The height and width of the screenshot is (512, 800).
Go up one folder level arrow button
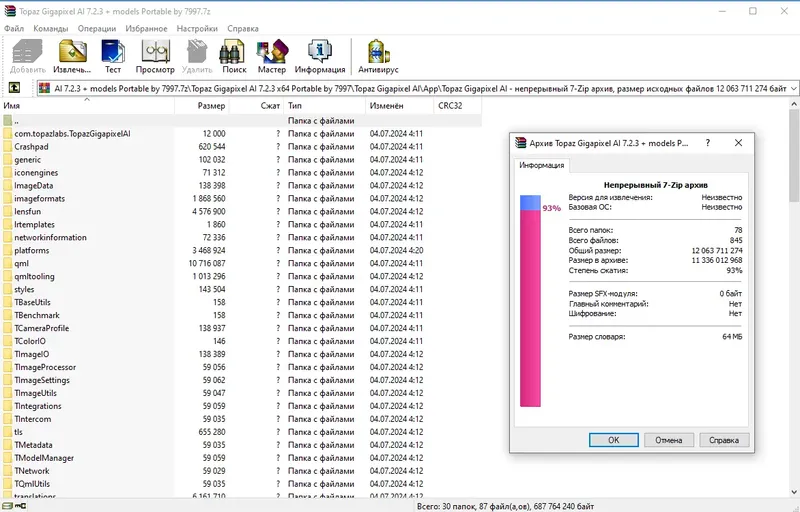pos(14,88)
